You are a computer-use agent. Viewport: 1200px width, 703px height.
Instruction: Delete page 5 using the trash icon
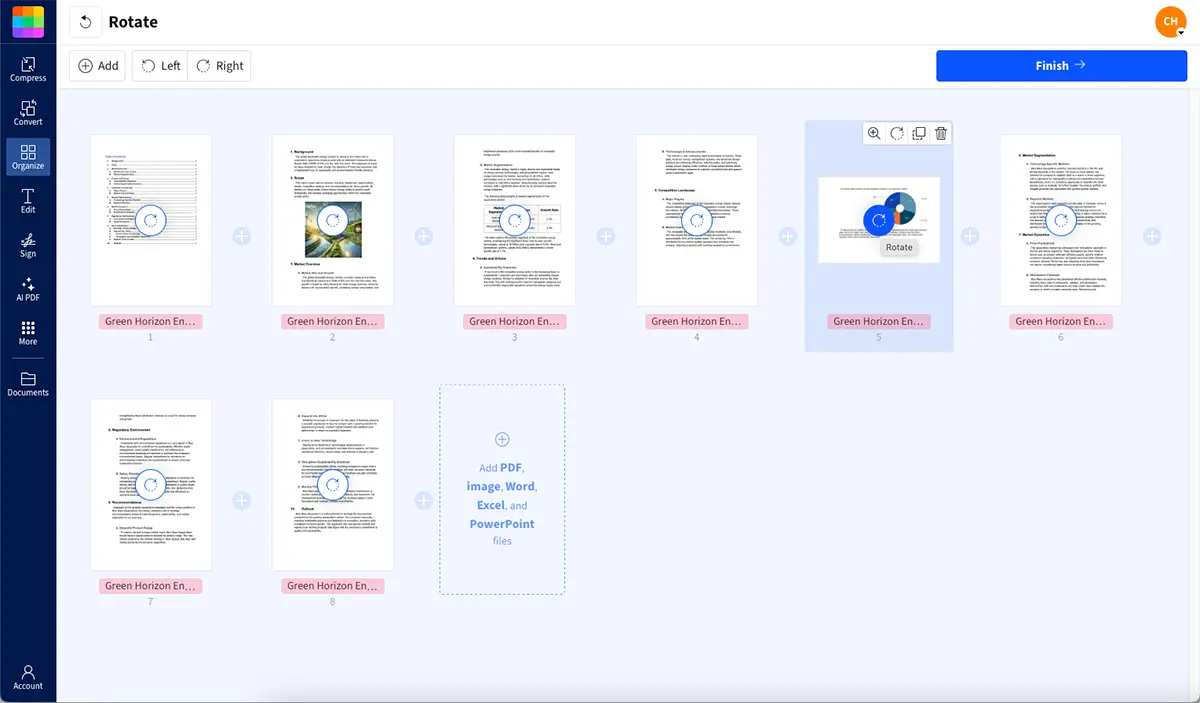[940, 133]
